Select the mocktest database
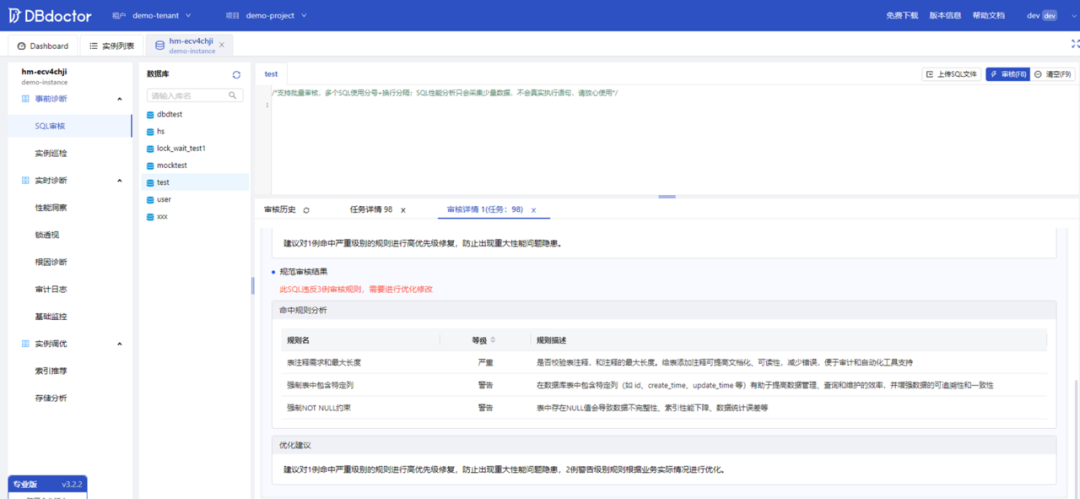 [195, 165]
